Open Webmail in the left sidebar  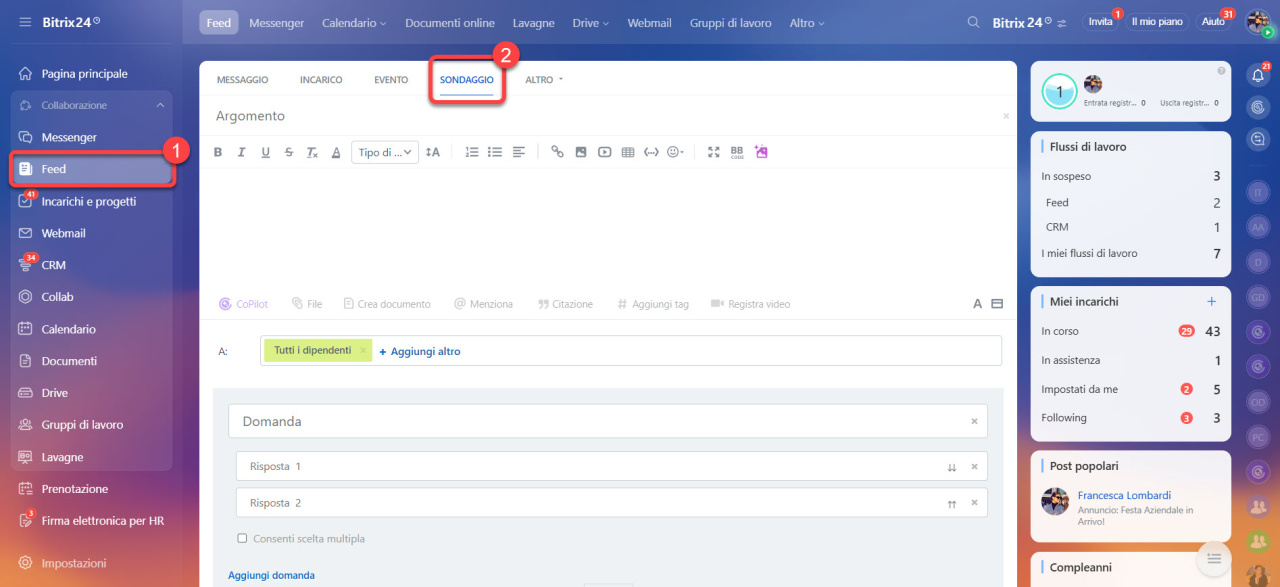pyautogui.click(x=63, y=233)
